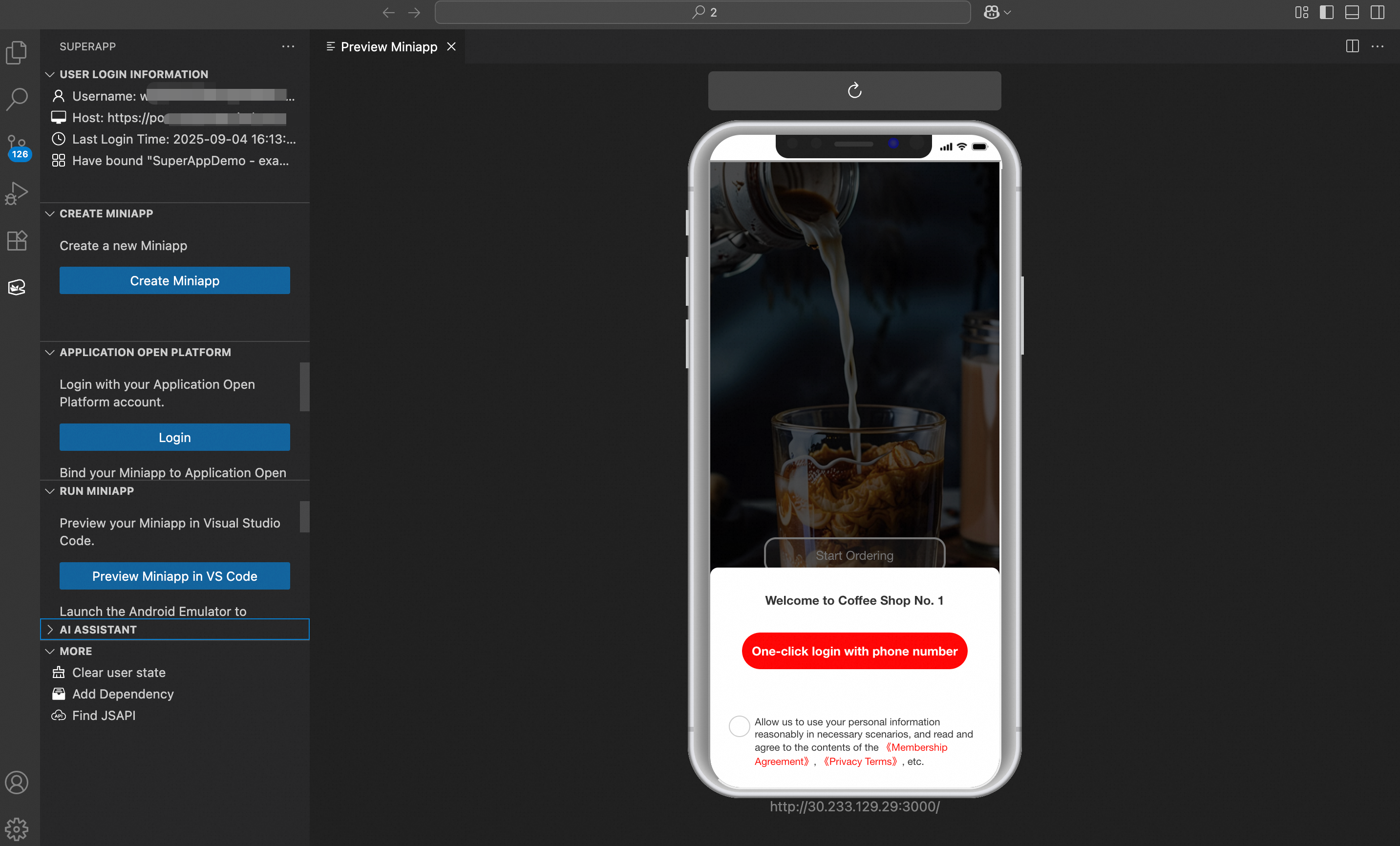This screenshot has height=846, width=1400.
Task: Click Clear user state item
Action: click(x=119, y=672)
